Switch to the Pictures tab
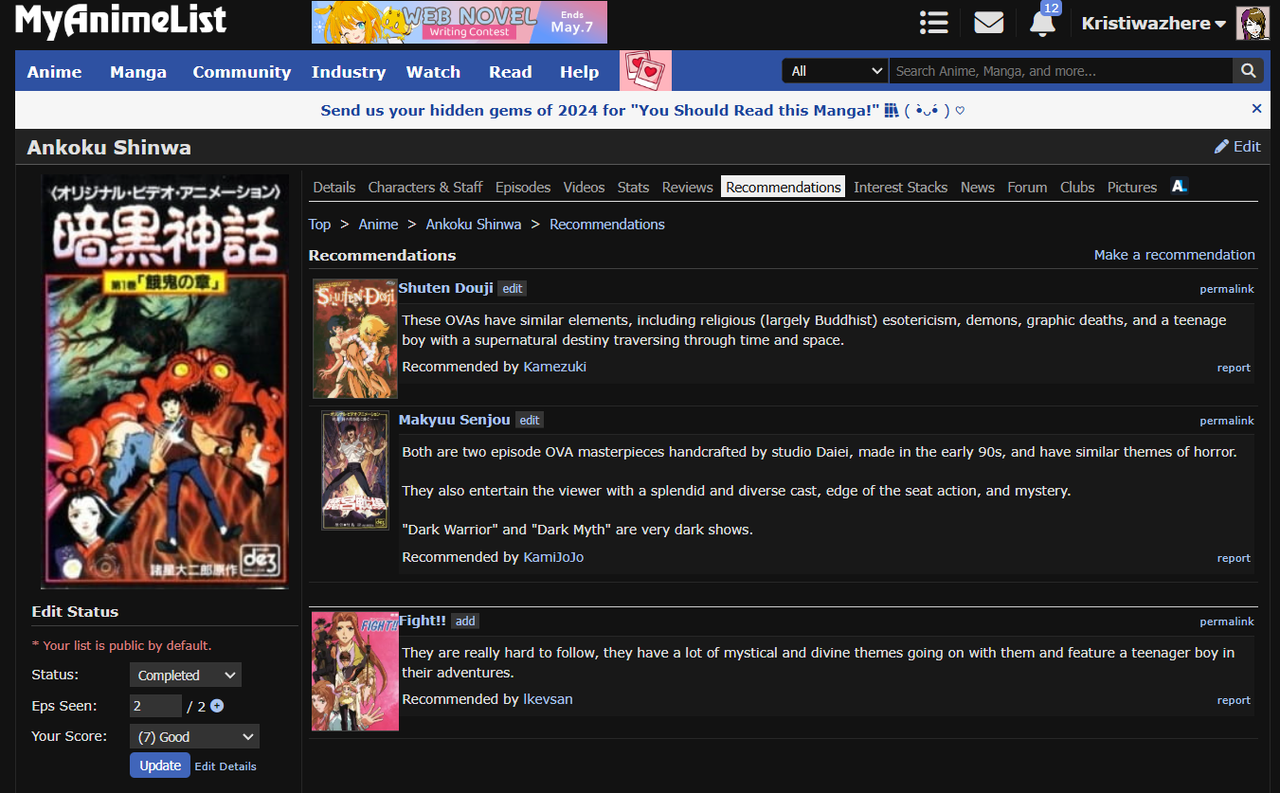 [x=1132, y=187]
